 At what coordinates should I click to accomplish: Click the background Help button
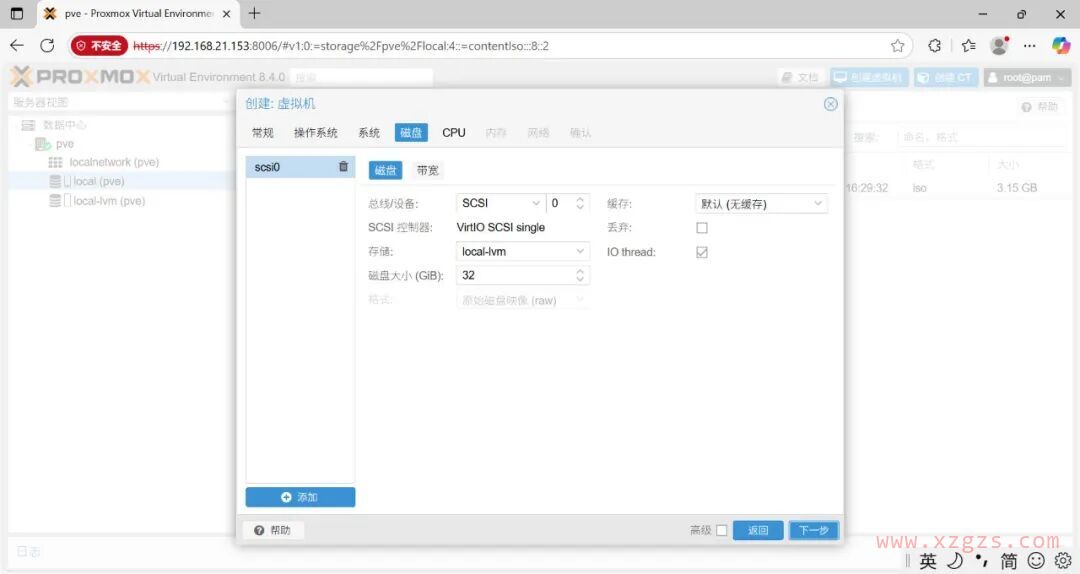(x=1039, y=107)
